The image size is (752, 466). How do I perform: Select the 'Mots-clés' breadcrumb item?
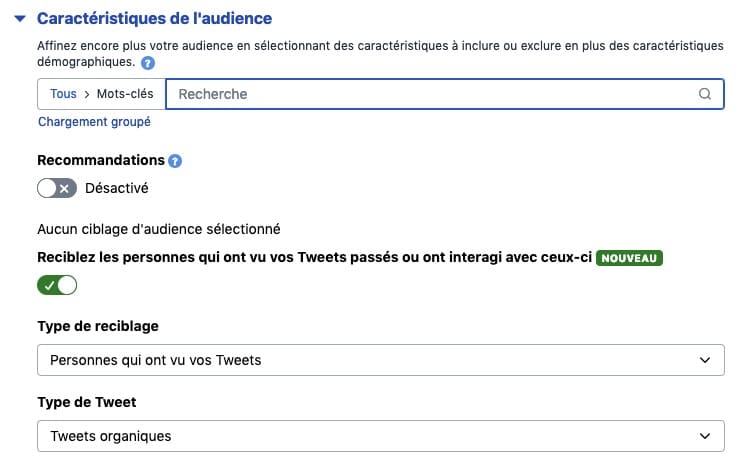pos(126,94)
